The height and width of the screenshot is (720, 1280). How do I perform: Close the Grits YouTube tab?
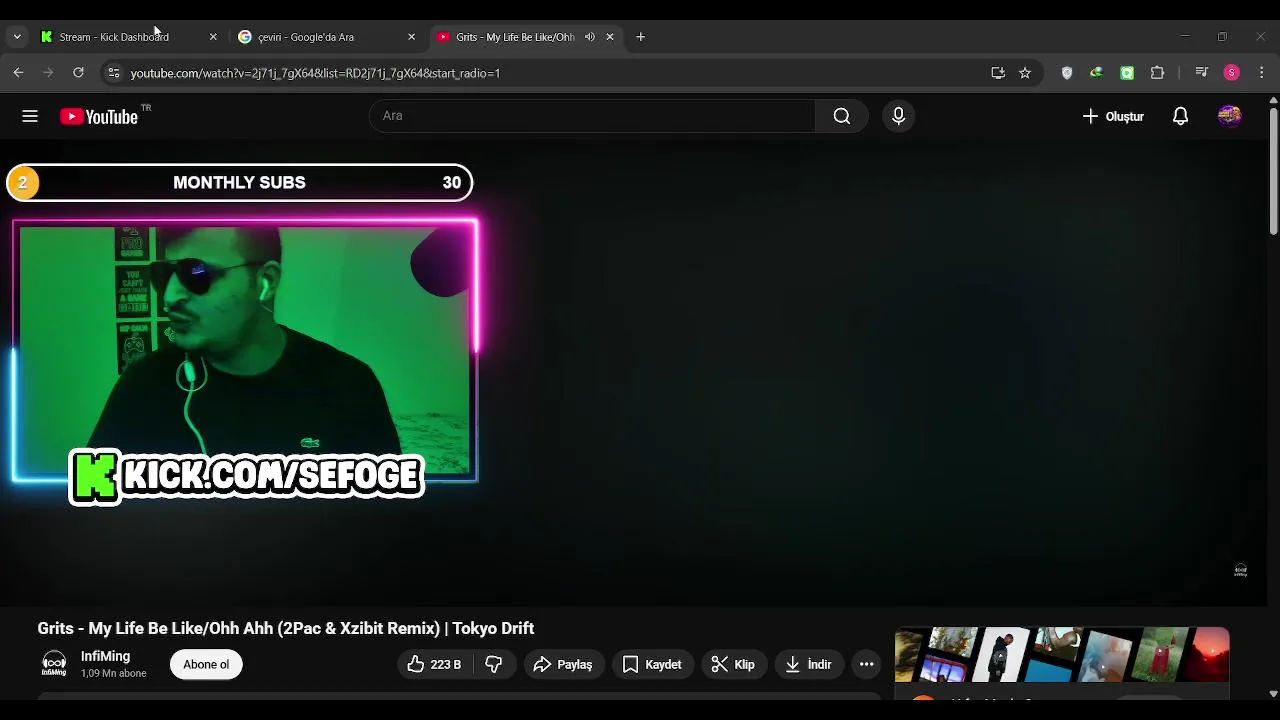610,37
